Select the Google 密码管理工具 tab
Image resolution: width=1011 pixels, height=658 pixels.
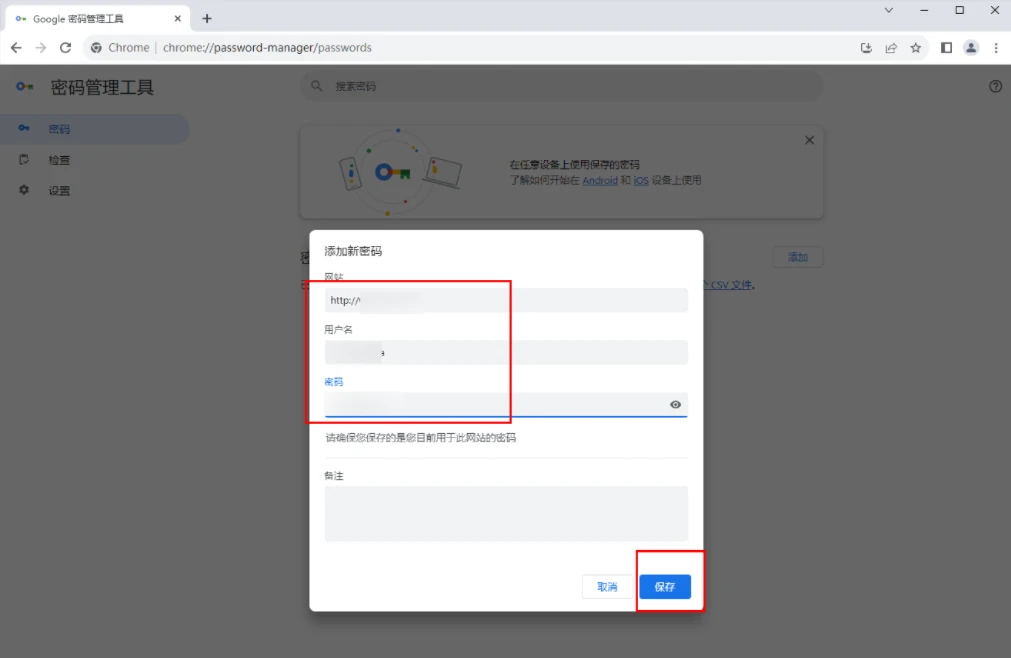[97, 19]
